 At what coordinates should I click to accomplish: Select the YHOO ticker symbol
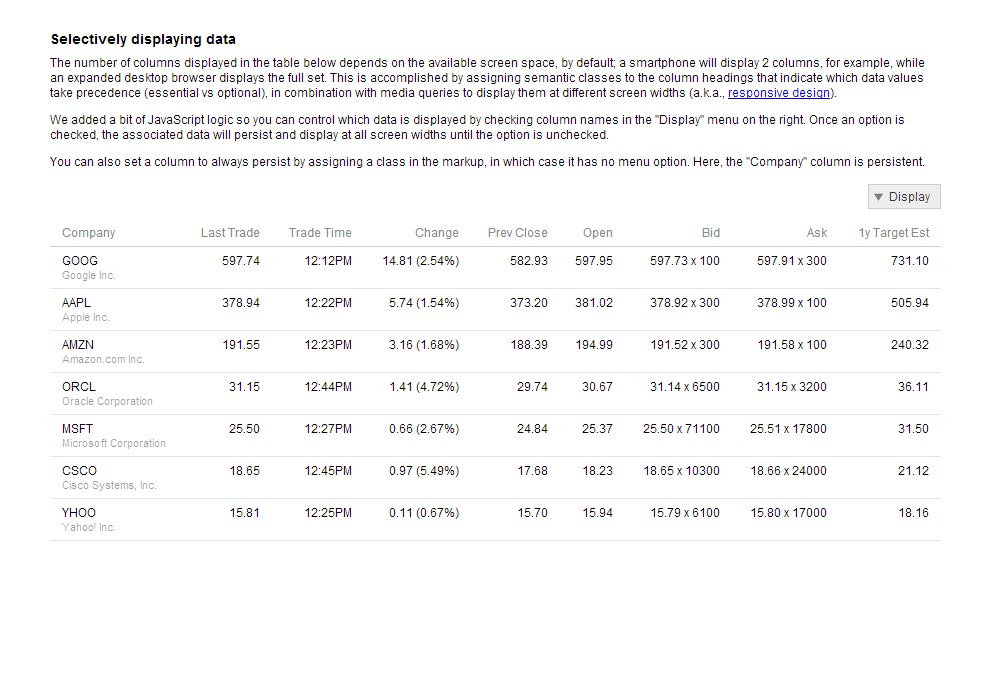coord(79,513)
